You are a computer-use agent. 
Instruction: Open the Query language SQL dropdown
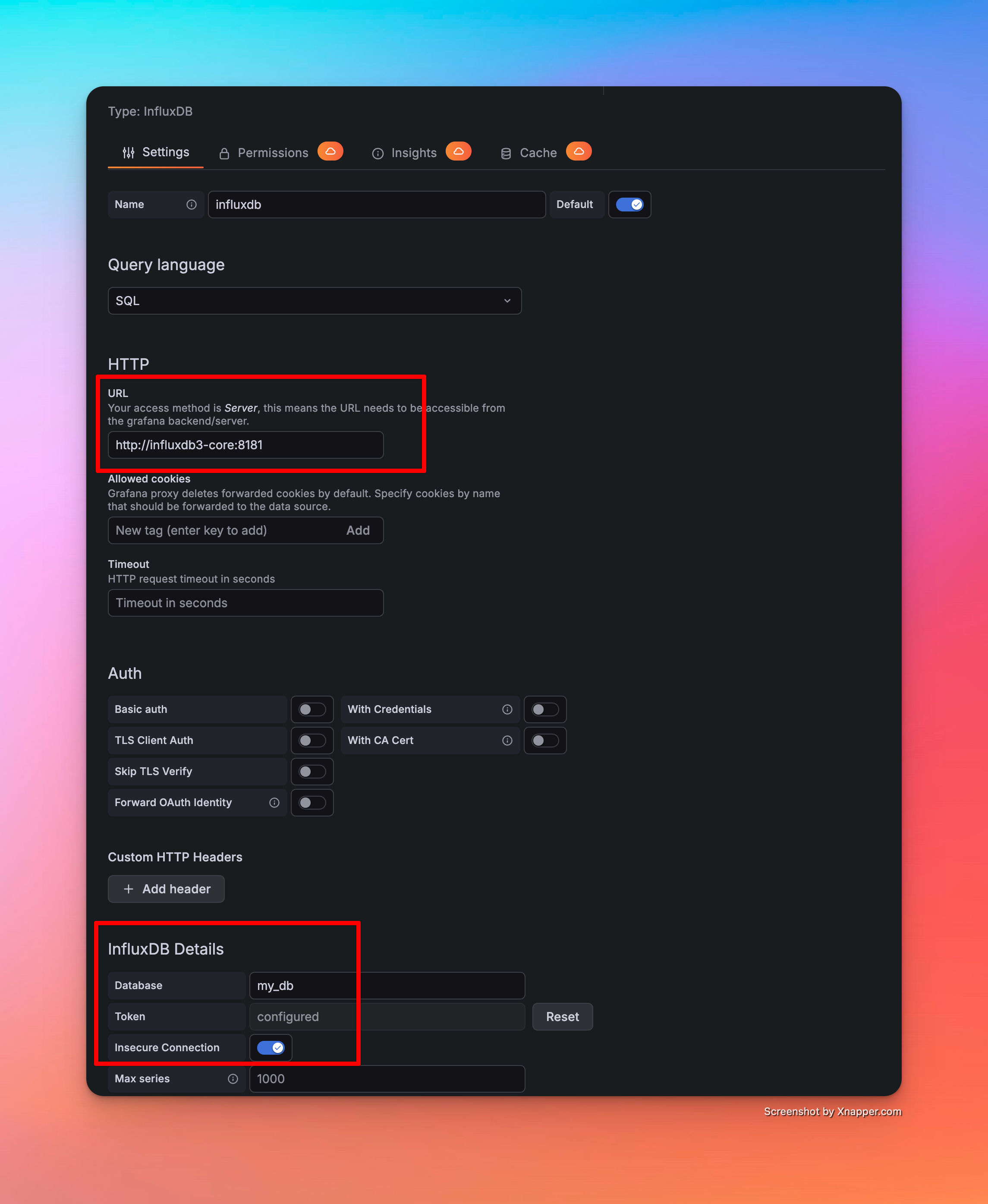click(x=314, y=301)
